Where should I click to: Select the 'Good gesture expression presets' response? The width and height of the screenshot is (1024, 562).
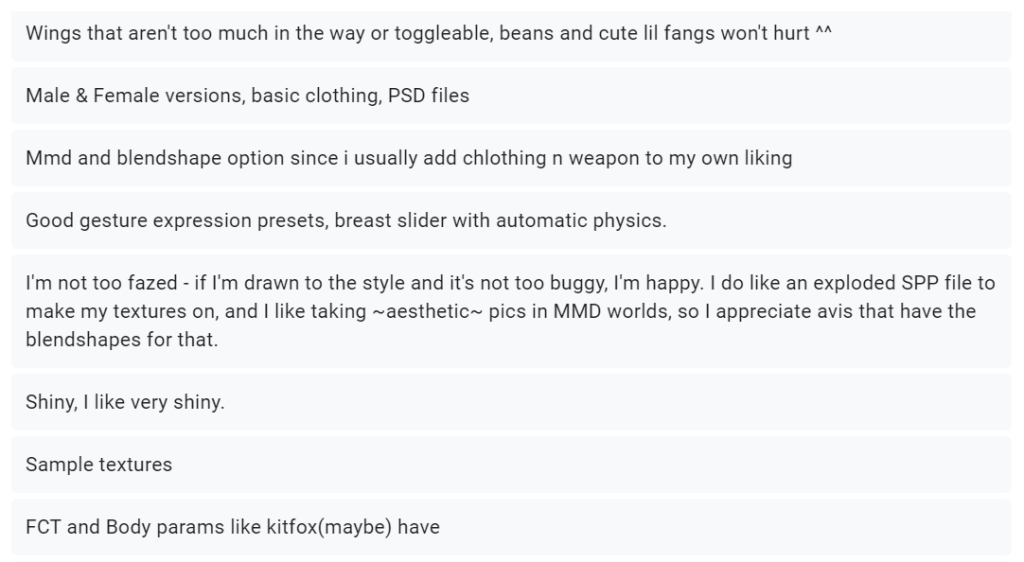pos(345,220)
